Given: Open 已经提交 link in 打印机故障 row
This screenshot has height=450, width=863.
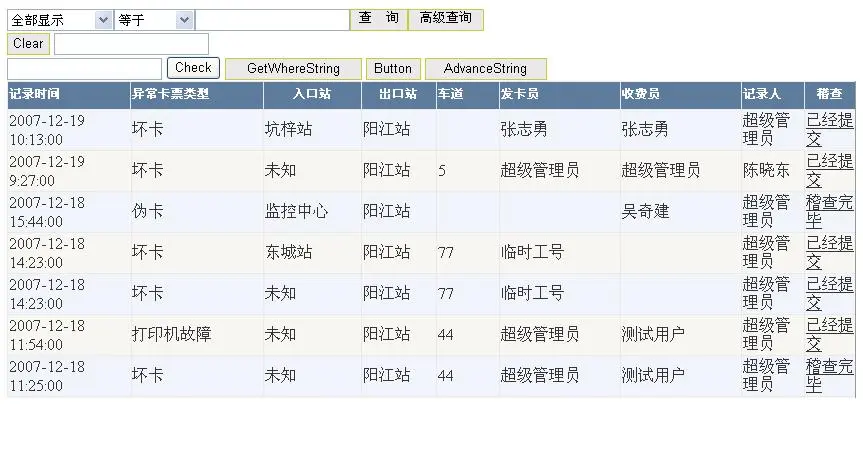Looking at the screenshot, I should click(829, 334).
